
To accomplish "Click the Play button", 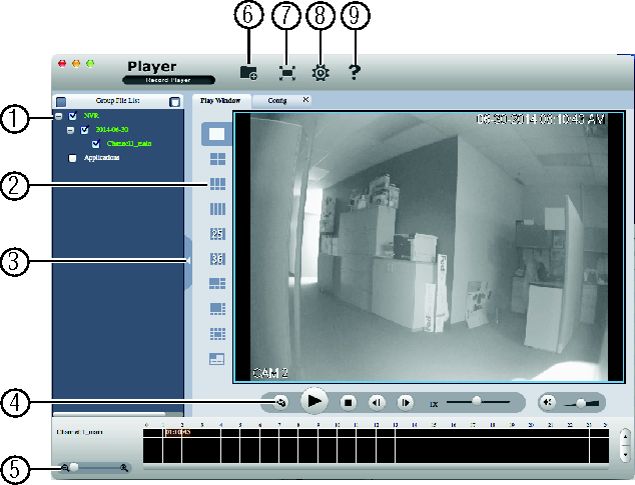I will 314,401.
